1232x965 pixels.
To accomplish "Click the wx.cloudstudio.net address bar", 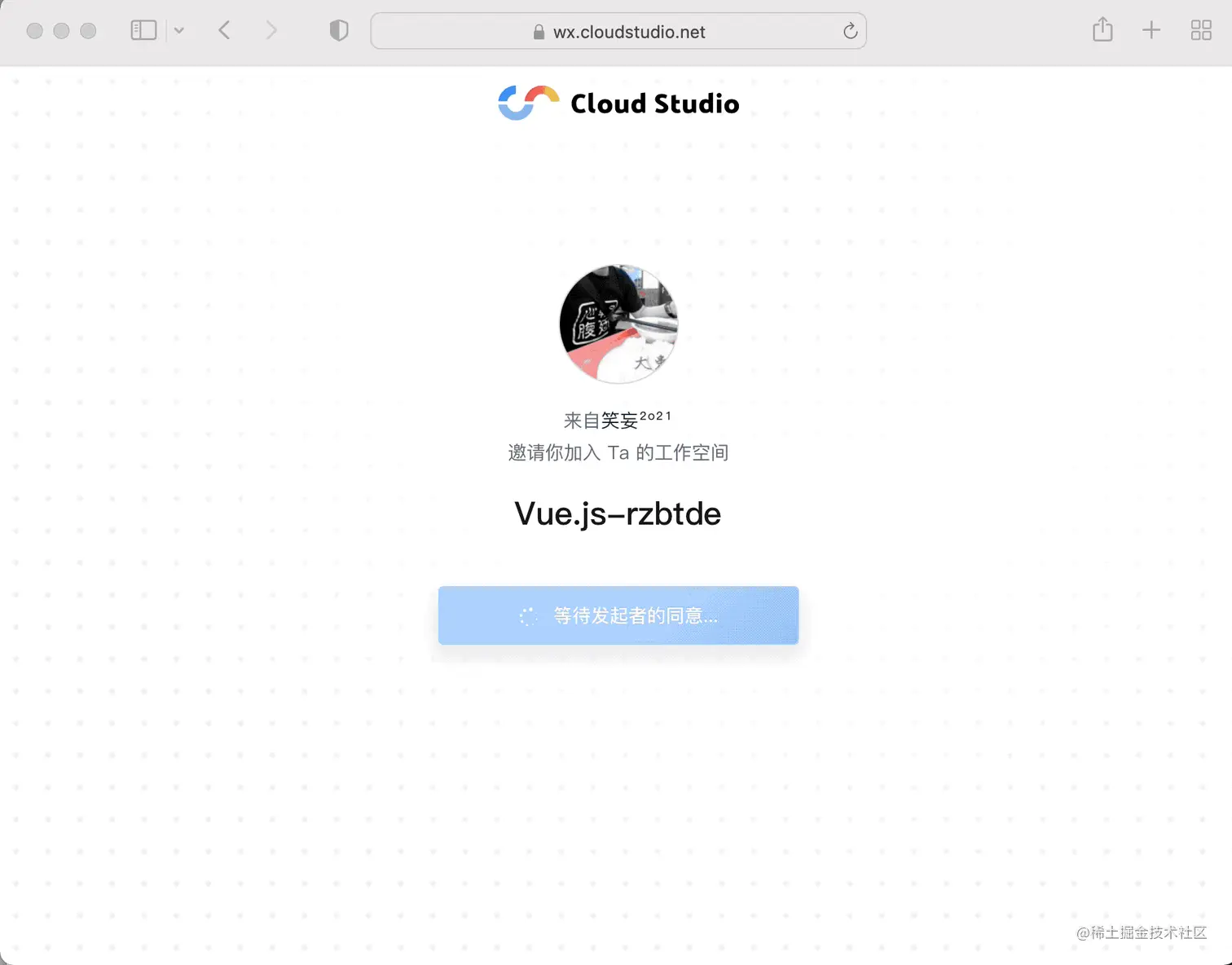I will [x=618, y=31].
